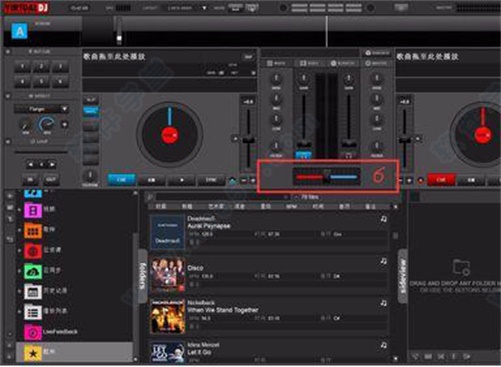Switch to the MIXER tab
This screenshot has width=501, height=367.
[276, 63]
